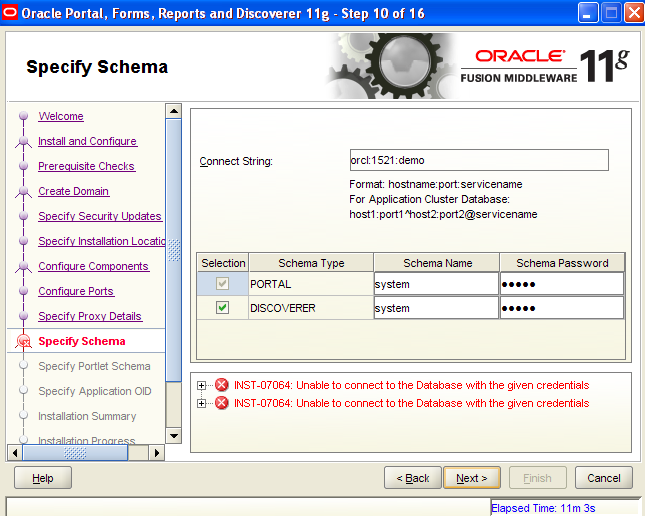Click the Specify Installation Location bullet icon
The width and height of the screenshot is (645, 516).
click(x=23, y=241)
